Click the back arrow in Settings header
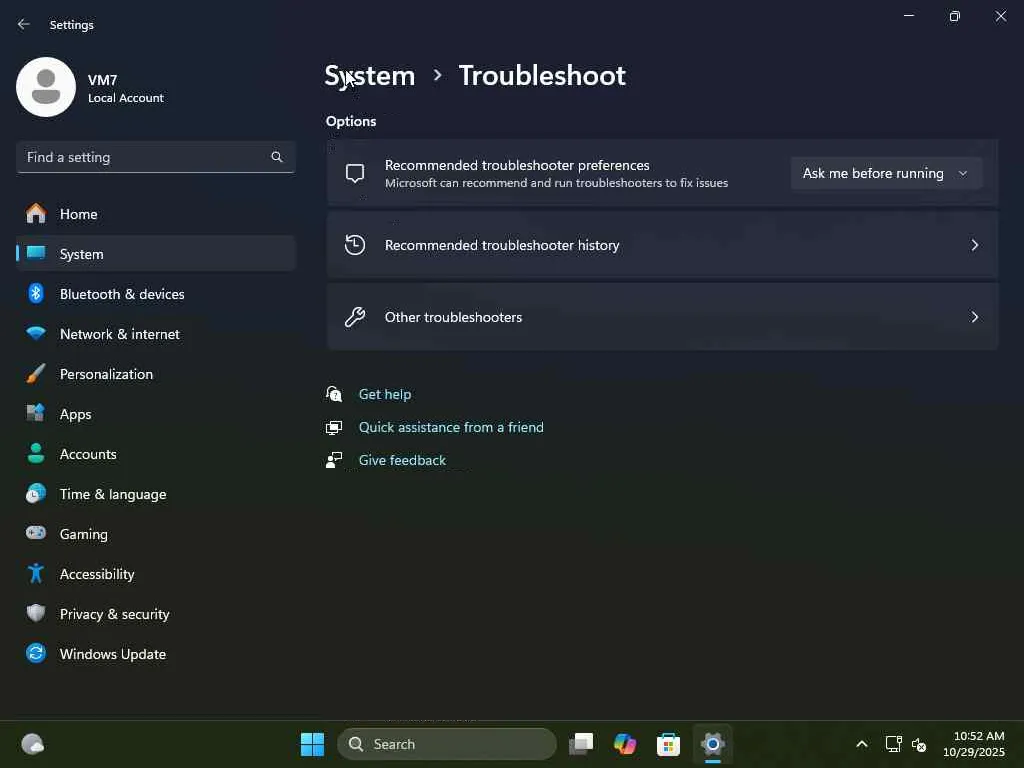 (24, 24)
